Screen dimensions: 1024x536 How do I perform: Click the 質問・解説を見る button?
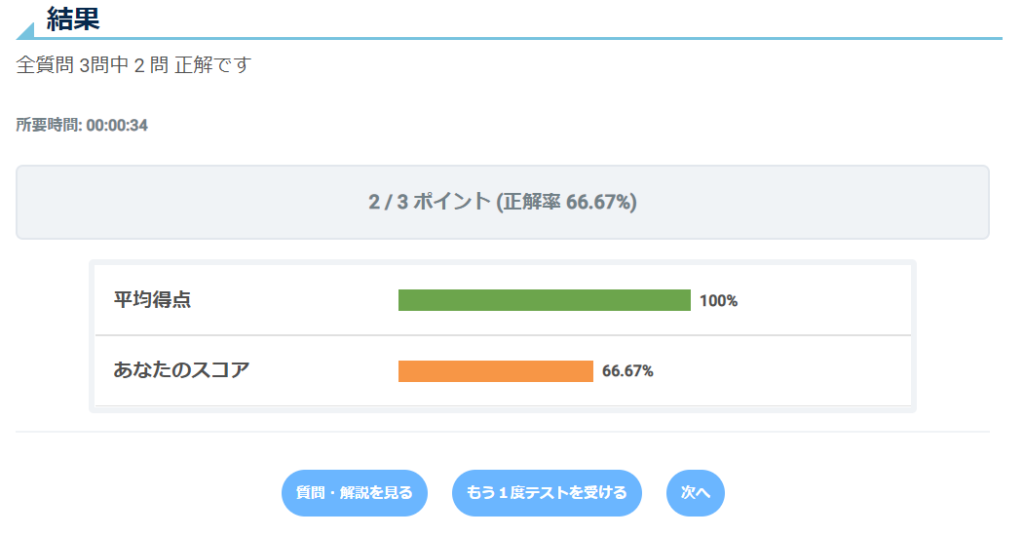pyautogui.click(x=354, y=493)
